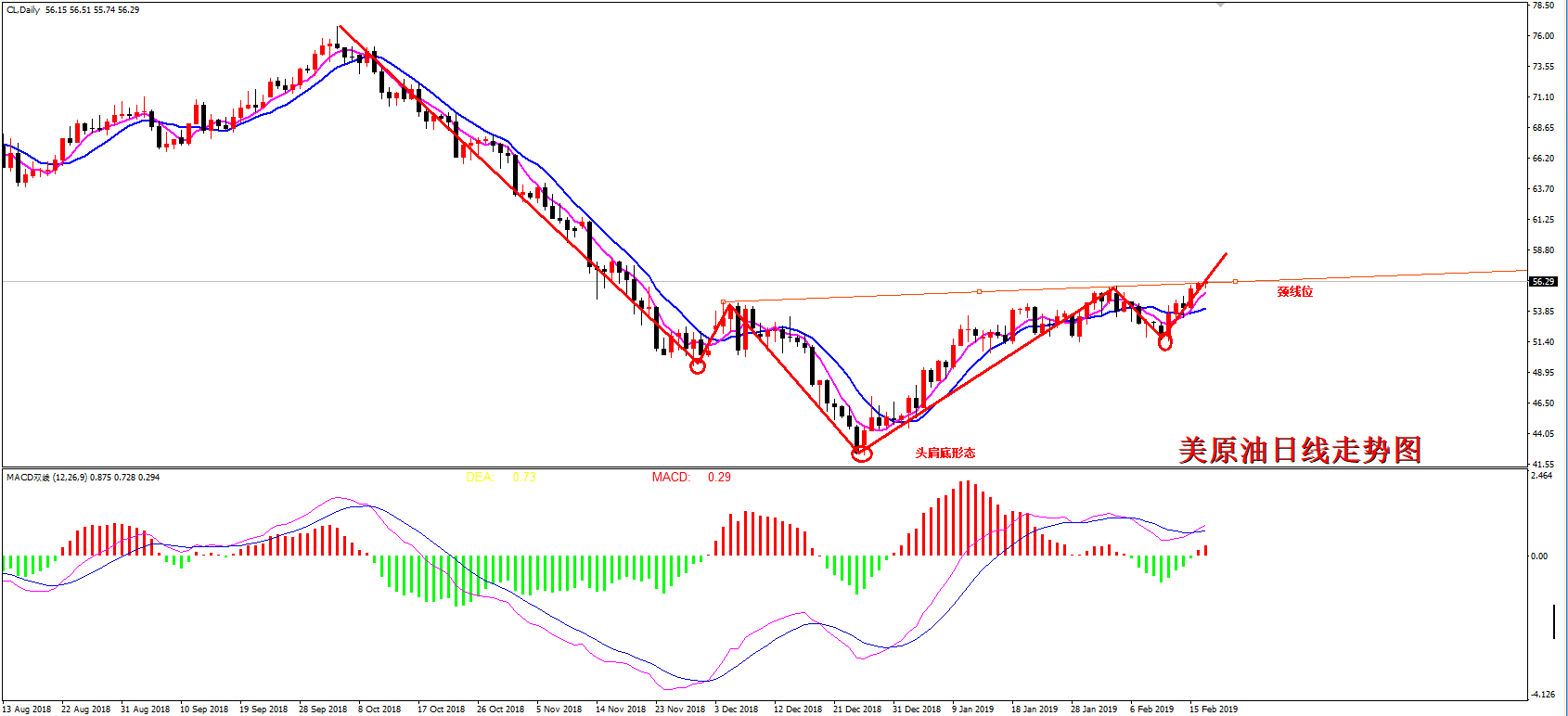Click the 31 Aug 2018 date label

pyautogui.click(x=145, y=710)
